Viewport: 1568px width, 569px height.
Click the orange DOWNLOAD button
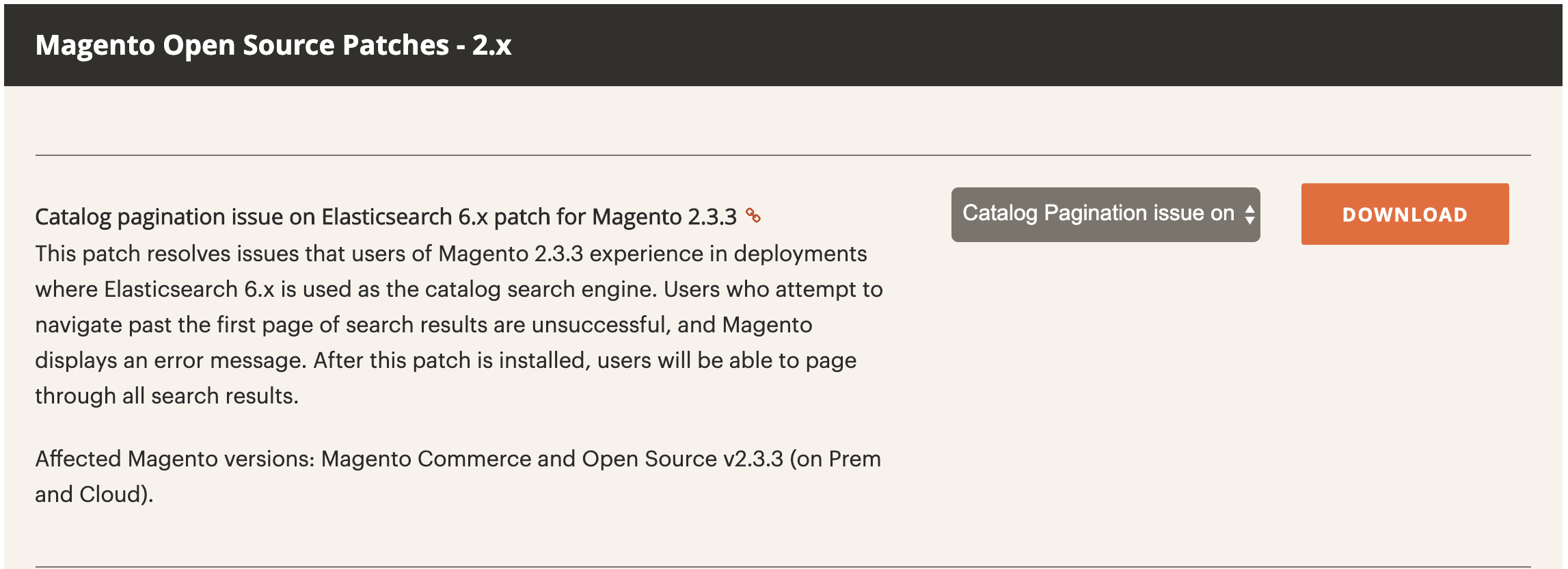click(x=1405, y=214)
